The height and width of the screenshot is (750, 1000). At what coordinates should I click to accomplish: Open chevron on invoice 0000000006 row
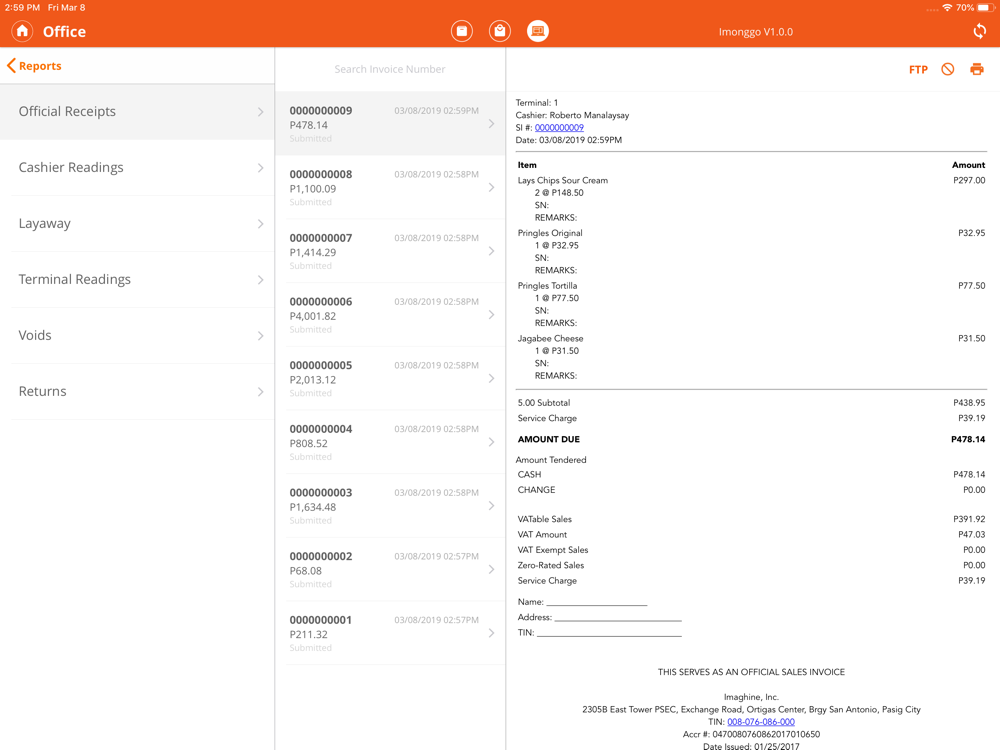coord(491,315)
